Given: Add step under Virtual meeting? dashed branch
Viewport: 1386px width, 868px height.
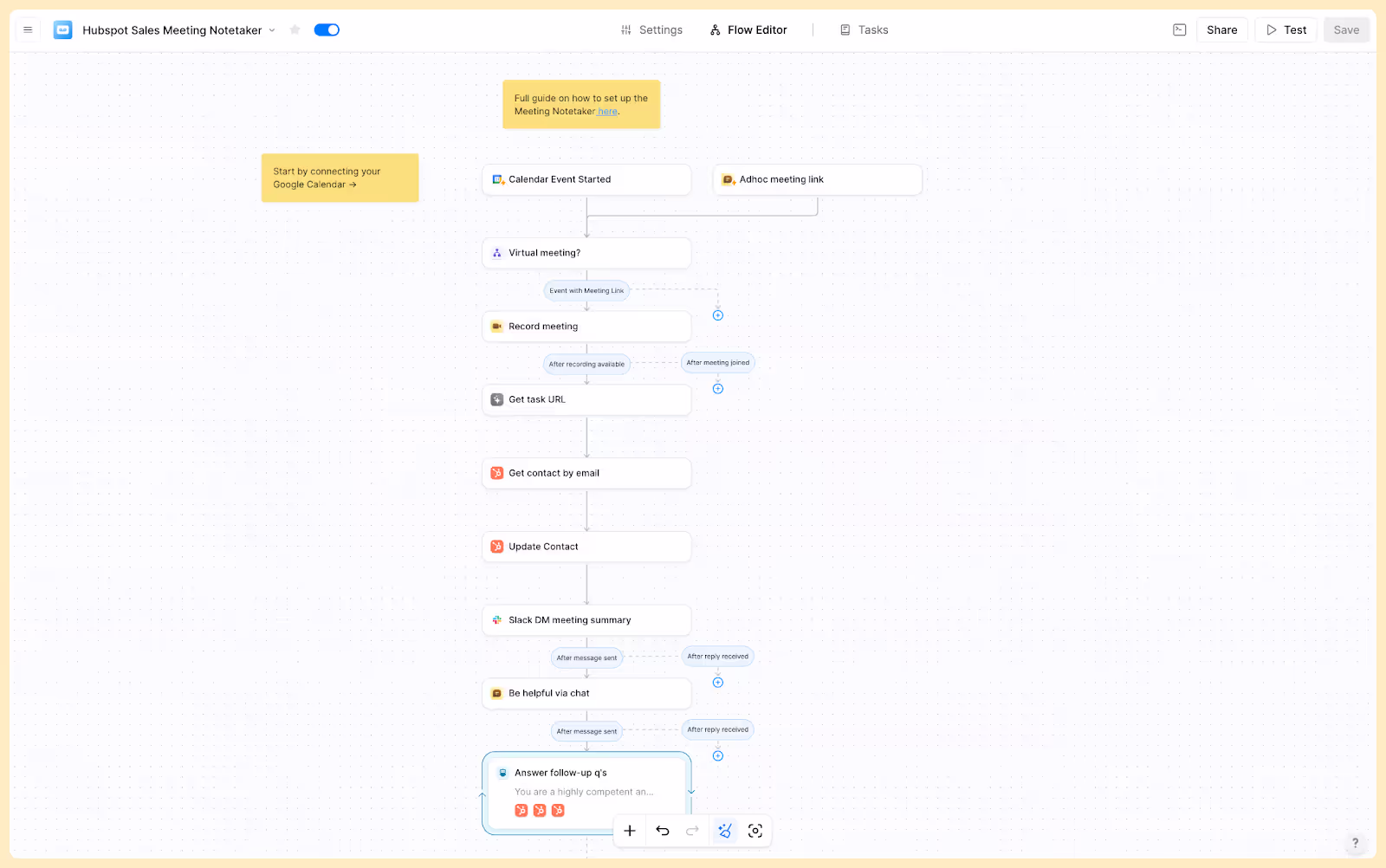Looking at the screenshot, I should tap(718, 315).
